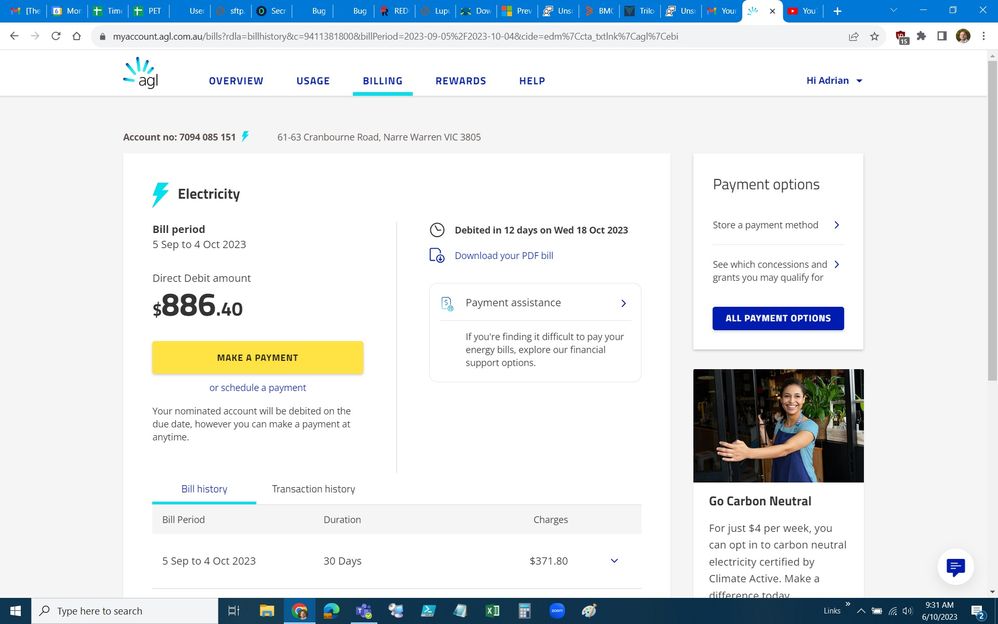The image size is (998, 624).
Task: Open browser extensions puzzle icon
Action: tap(921, 36)
